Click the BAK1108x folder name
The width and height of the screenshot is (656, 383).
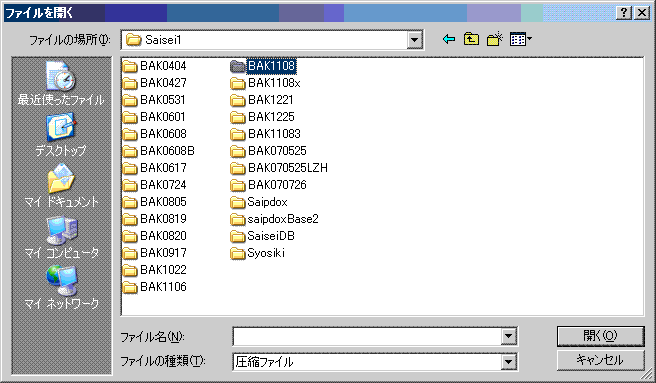click(x=274, y=83)
